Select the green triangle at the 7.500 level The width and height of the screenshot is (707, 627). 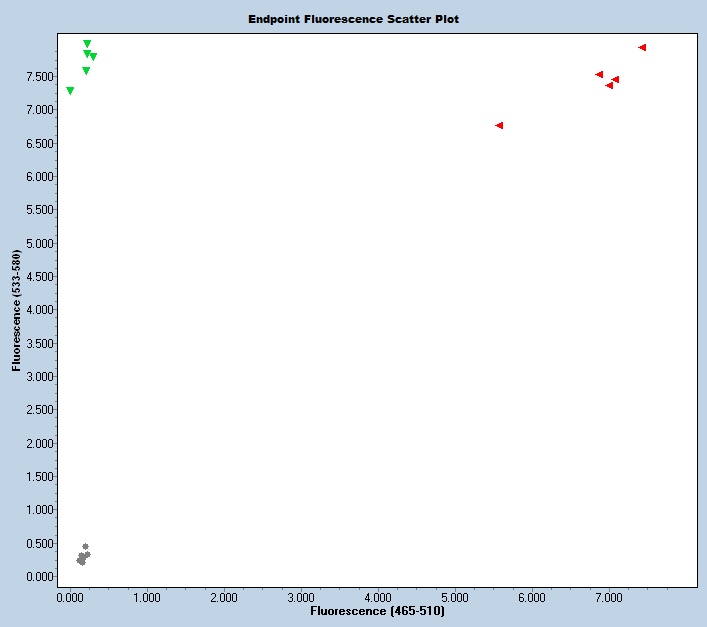(x=86, y=71)
